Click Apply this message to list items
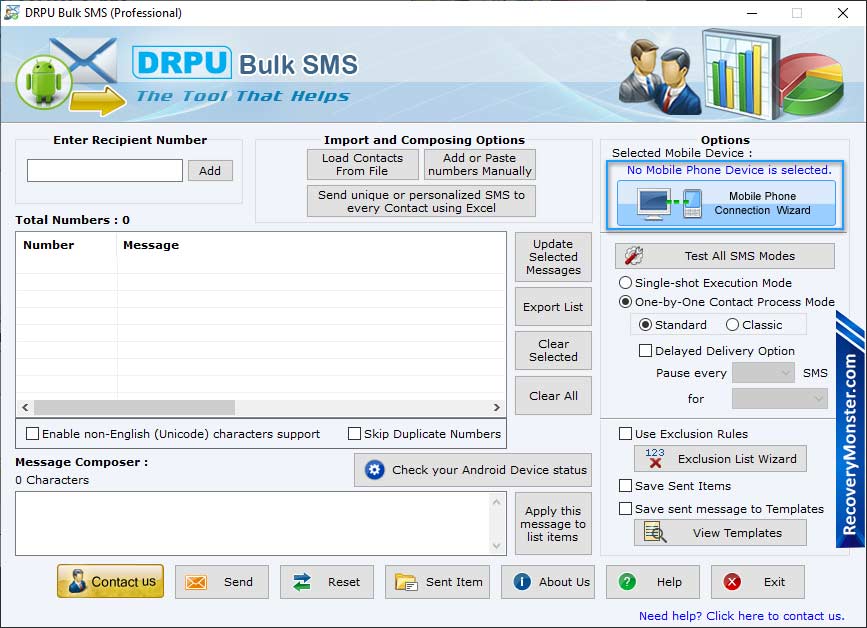Screen dimensions: 867x628 pos(553,524)
